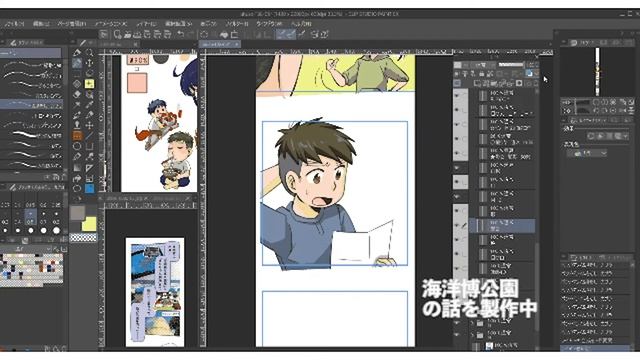This screenshot has width=640, height=360.
Task: Open the 選択範囲 menu
Action: 179,24
